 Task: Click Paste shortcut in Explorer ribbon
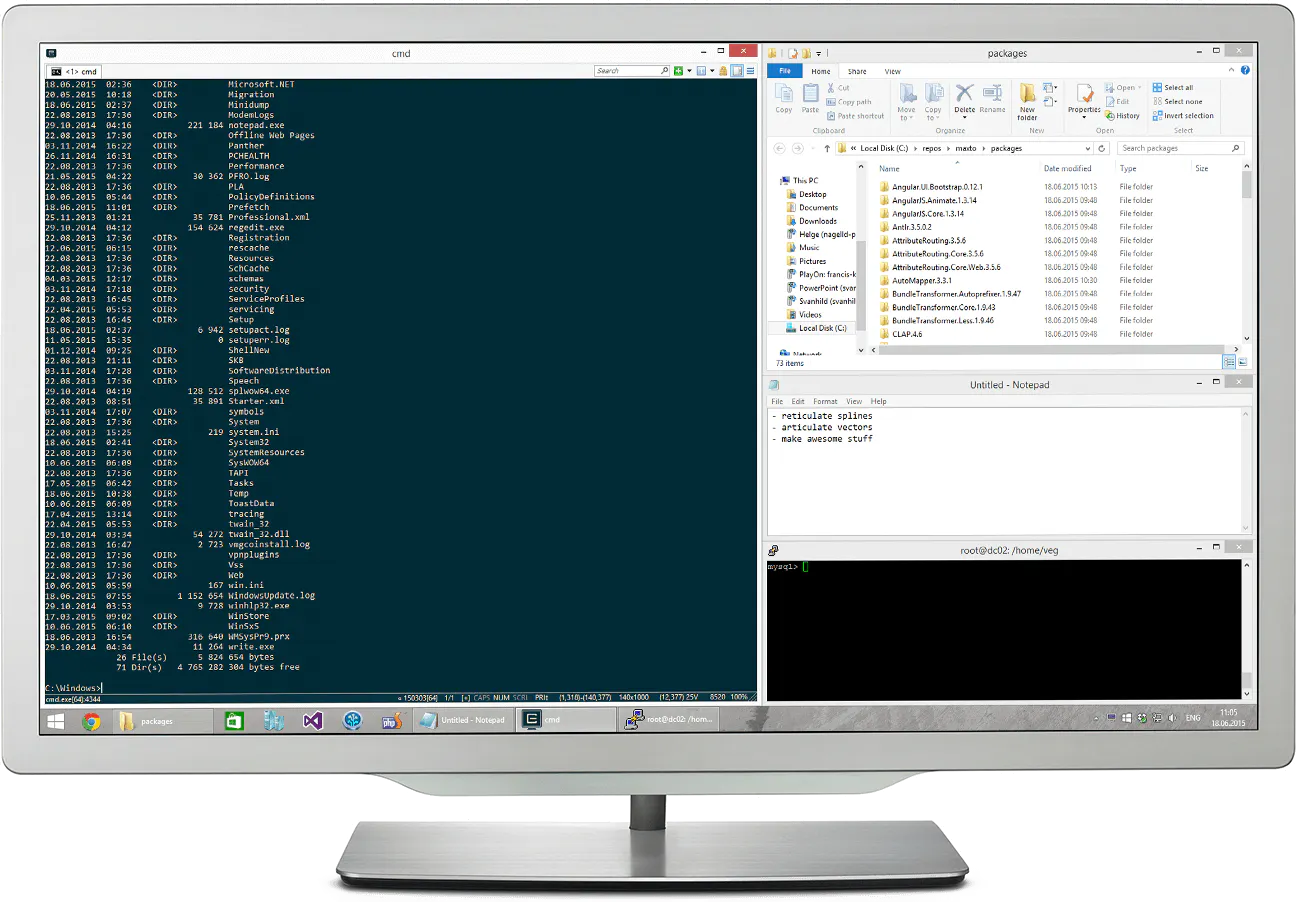855,116
